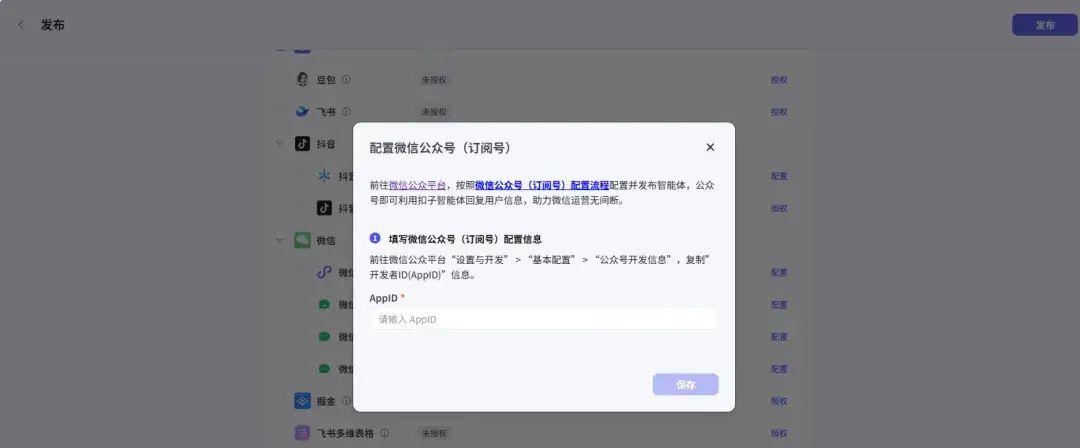This screenshot has width=1080, height=448.
Task: Click 配置 in the purple link icon row
Action: click(x=779, y=272)
